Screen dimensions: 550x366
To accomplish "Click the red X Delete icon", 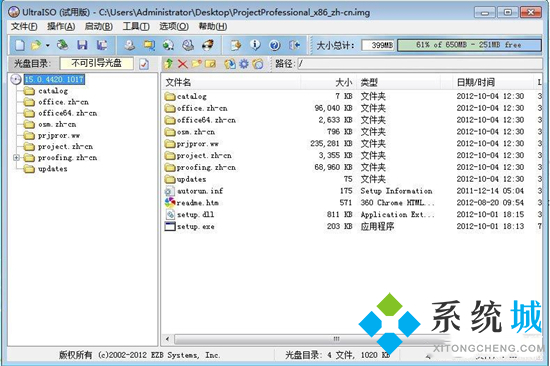I will click(x=182, y=64).
